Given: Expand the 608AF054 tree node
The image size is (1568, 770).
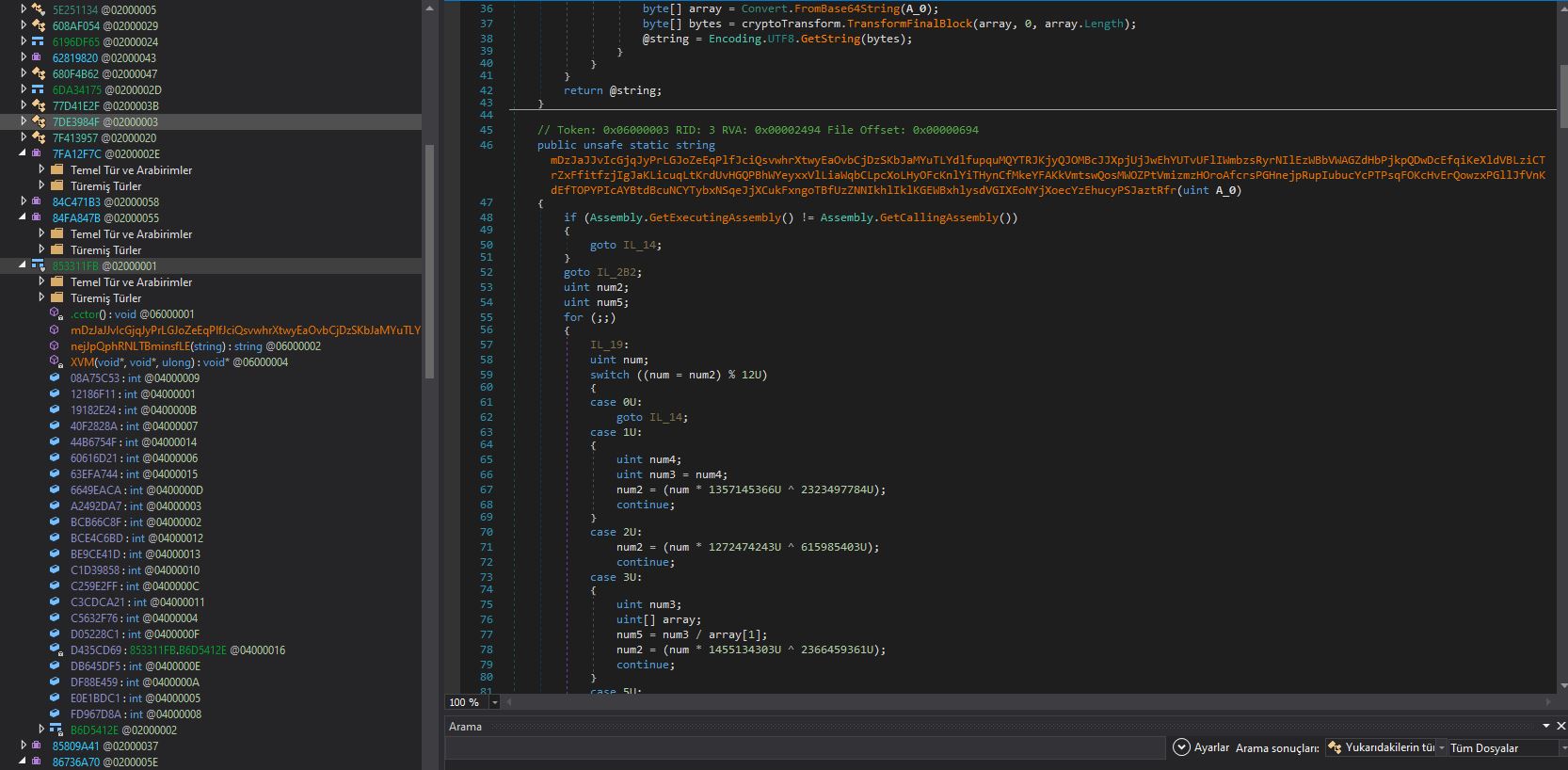Looking at the screenshot, I should 24,25.
